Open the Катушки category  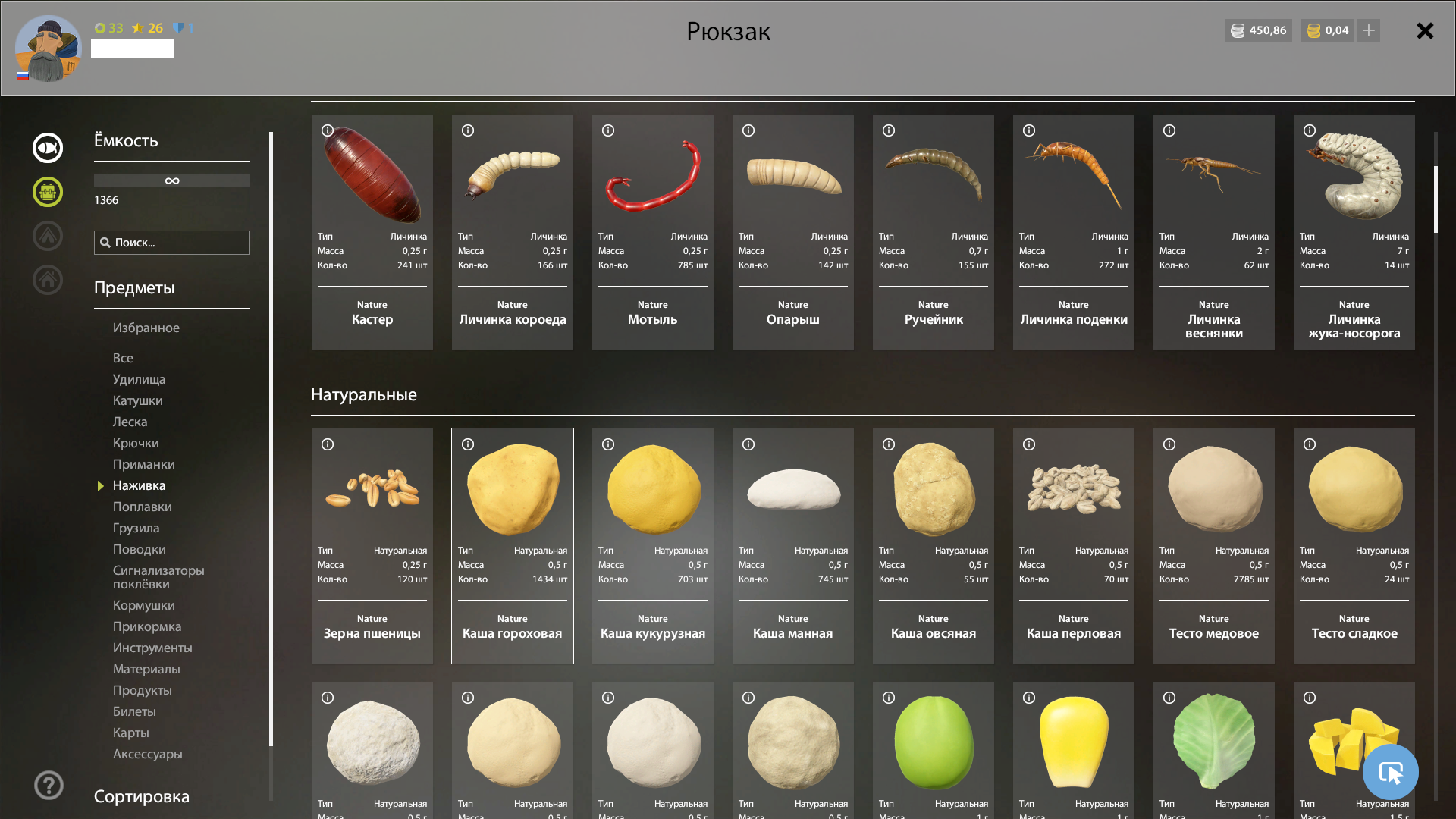click(137, 400)
